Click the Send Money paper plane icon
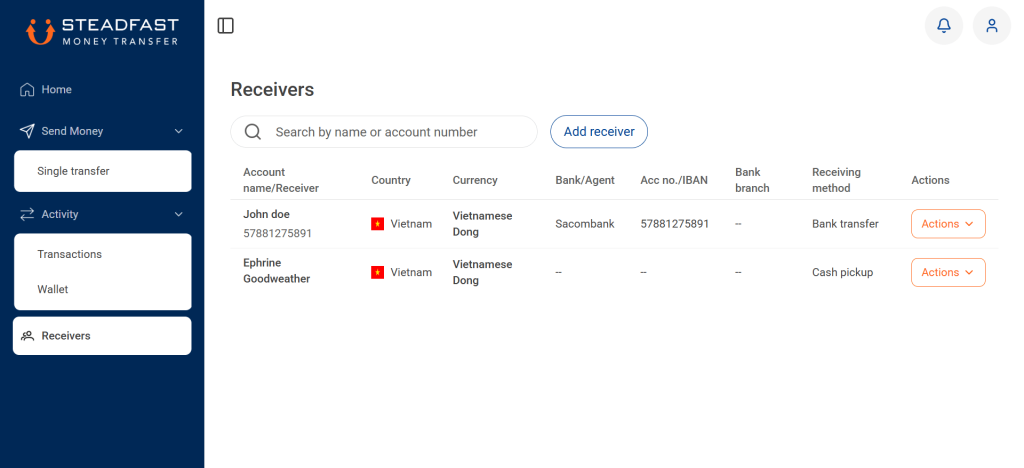1024x468 pixels. click(27, 131)
